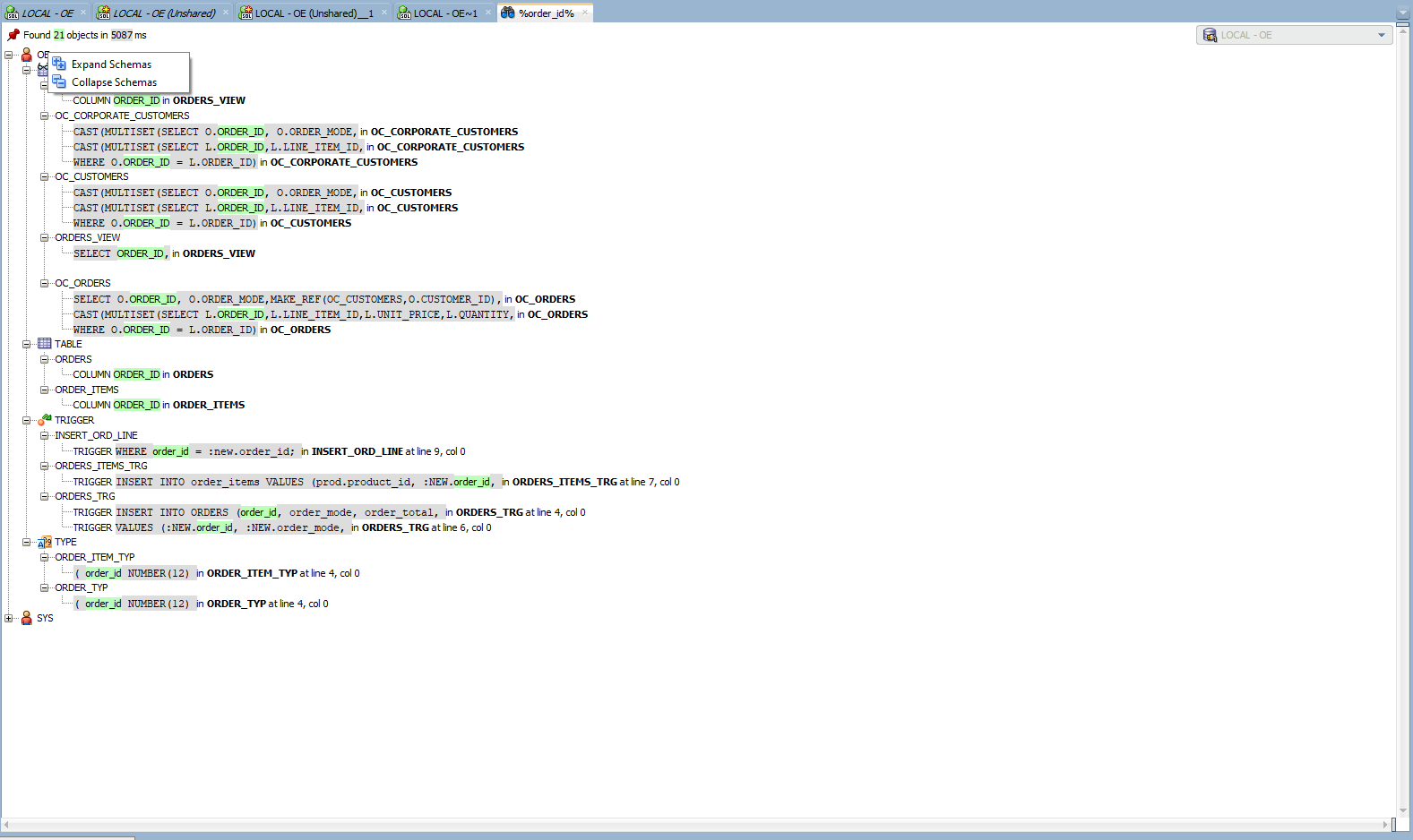Image resolution: width=1413 pixels, height=840 pixels.
Task: Collapse the TRIGGER node
Action: [26, 420]
